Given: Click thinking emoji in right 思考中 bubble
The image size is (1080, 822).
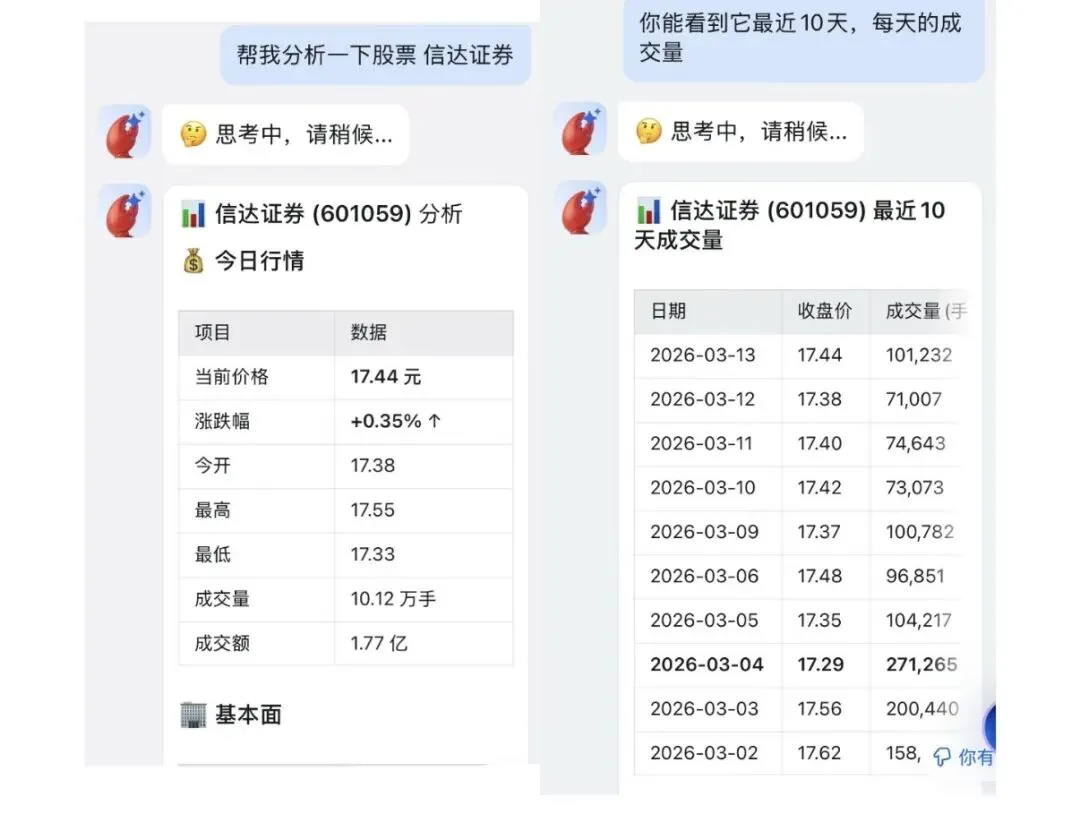Looking at the screenshot, I should click(649, 131).
